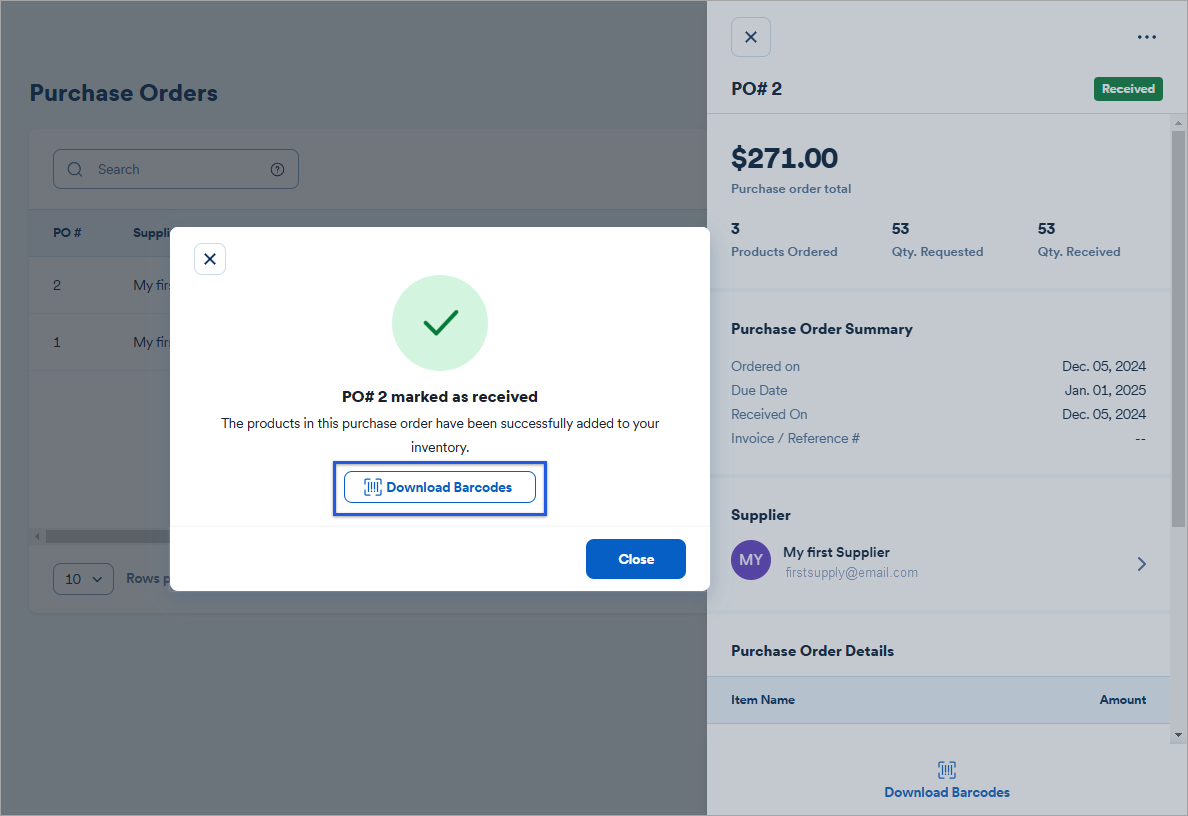Close the PO# 2 received dialog with X
The image size is (1188, 816).
210,259
